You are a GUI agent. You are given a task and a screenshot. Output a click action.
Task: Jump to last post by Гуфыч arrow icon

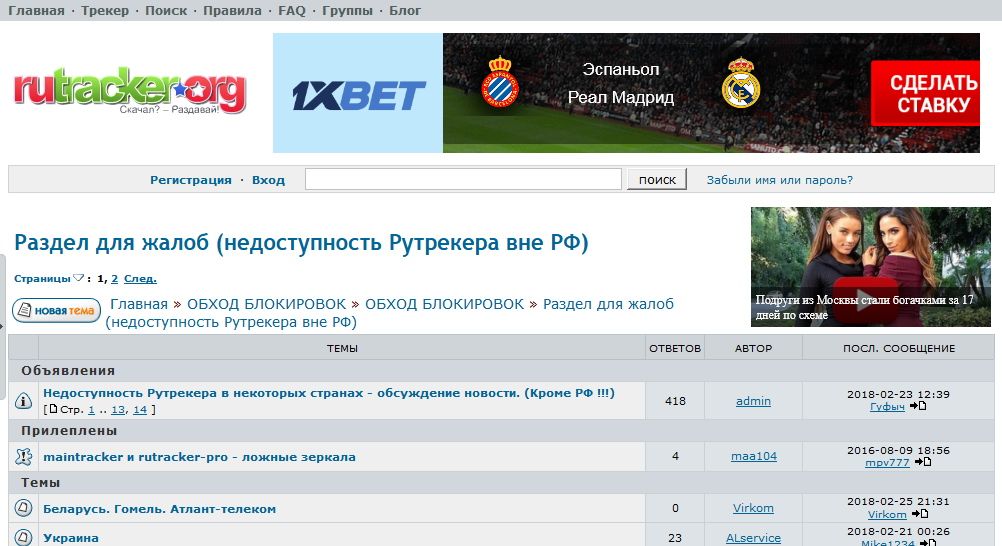(918, 406)
